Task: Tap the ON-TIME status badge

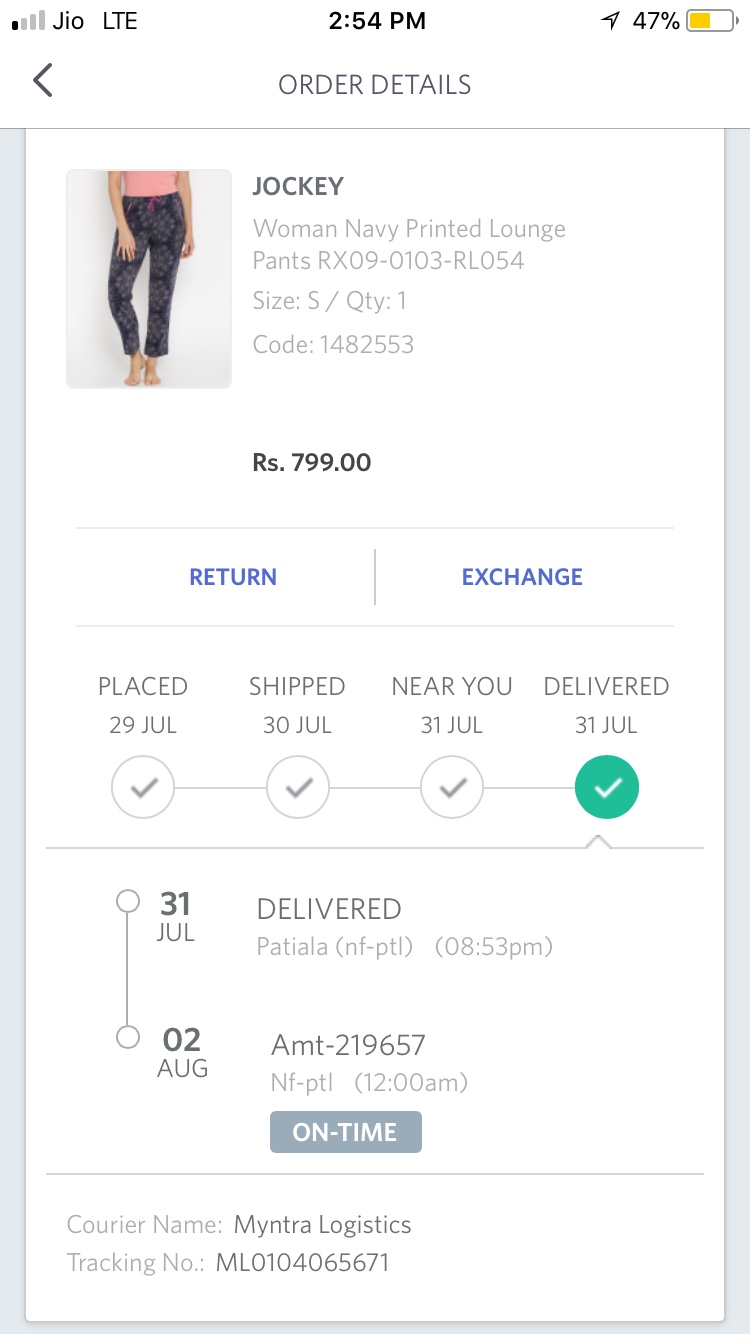Action: [346, 1132]
